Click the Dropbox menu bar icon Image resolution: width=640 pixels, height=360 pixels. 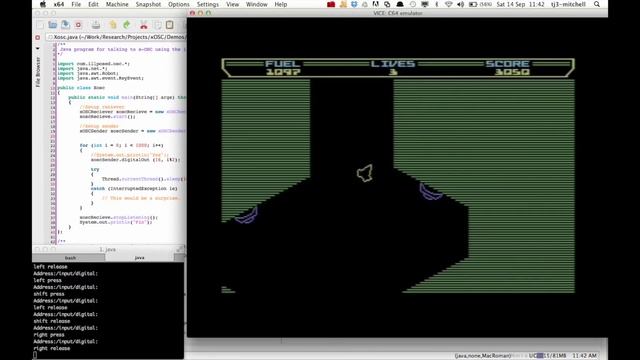[354, 4]
